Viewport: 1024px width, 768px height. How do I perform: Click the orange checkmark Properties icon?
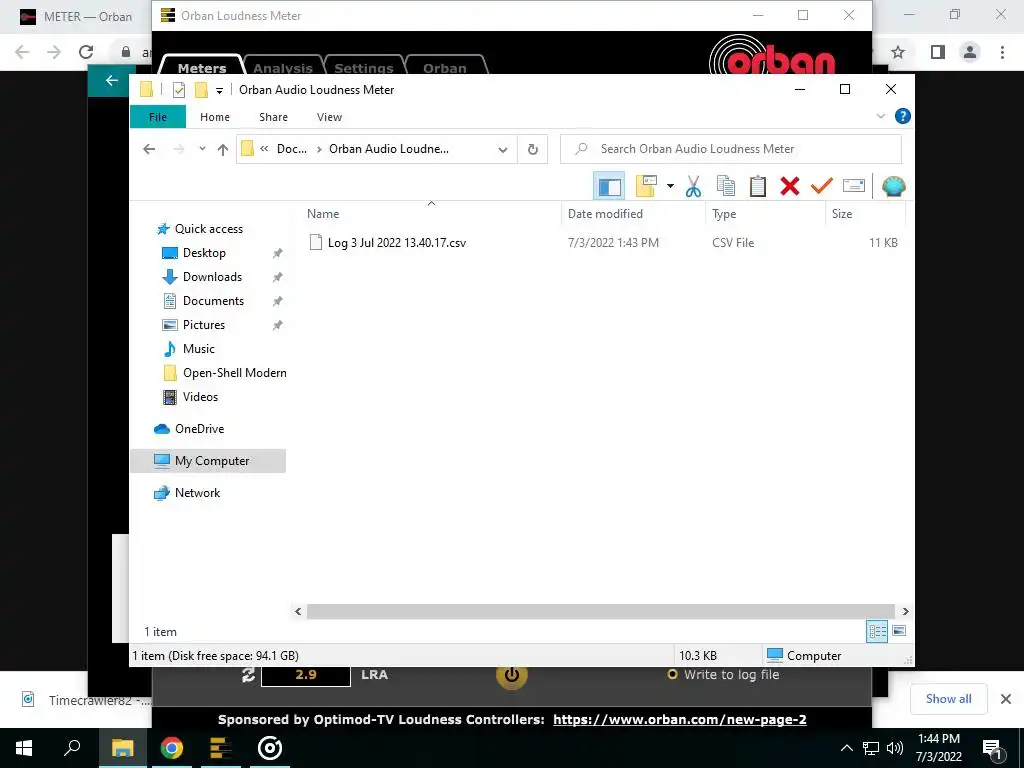822,186
